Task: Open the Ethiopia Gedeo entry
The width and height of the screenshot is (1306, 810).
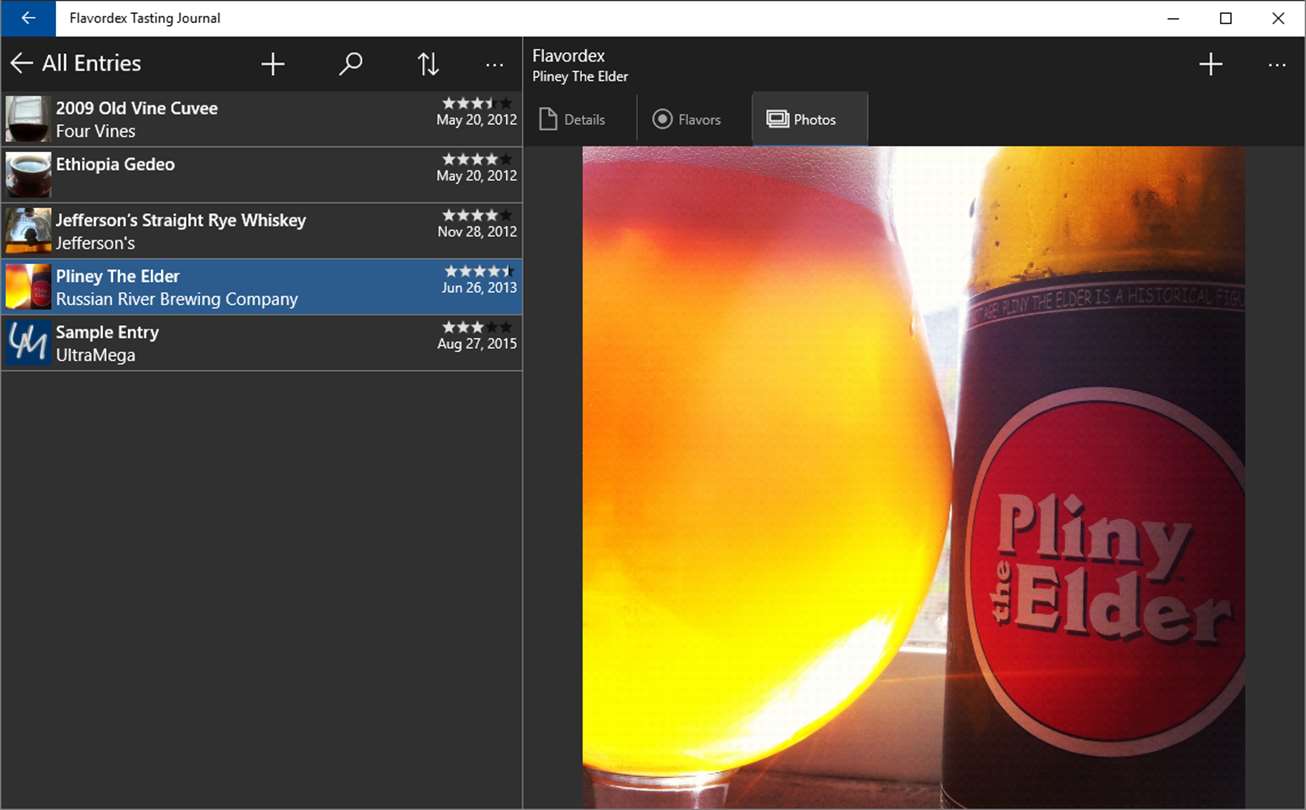Action: tap(261, 175)
